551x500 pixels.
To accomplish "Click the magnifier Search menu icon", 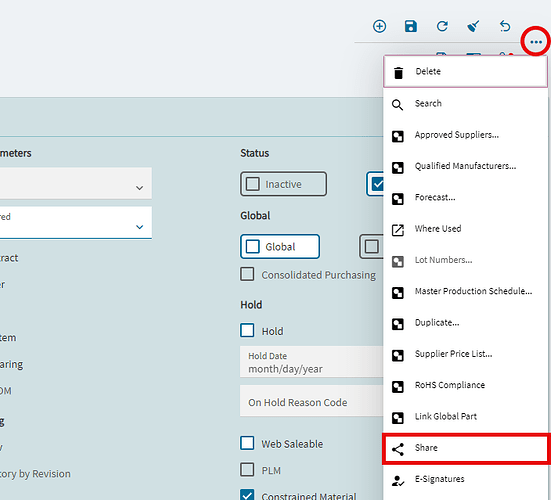I will coord(397,105).
